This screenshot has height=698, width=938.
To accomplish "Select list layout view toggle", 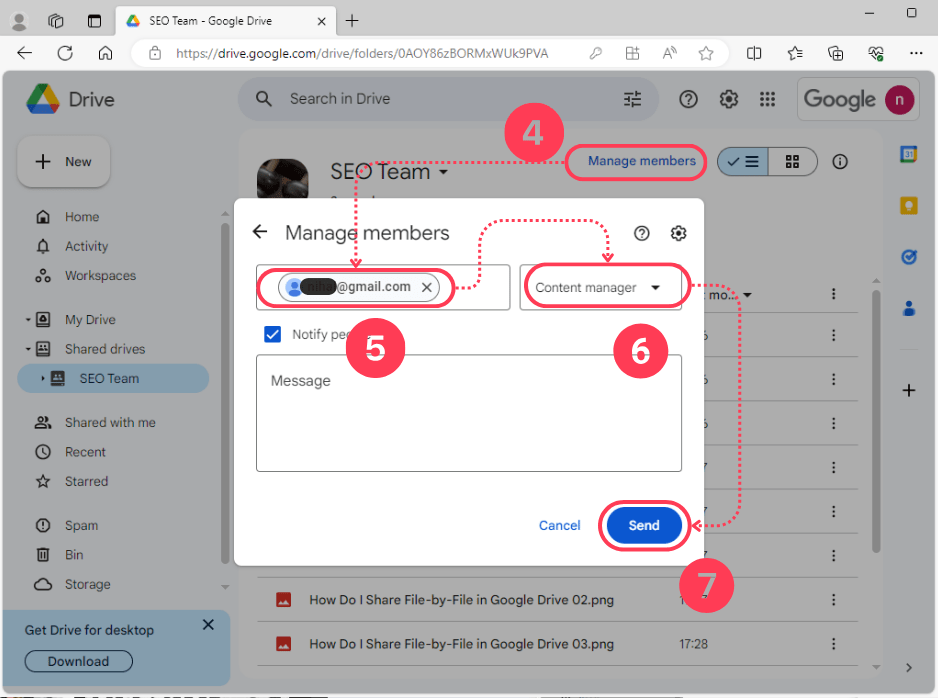I will 743,161.
